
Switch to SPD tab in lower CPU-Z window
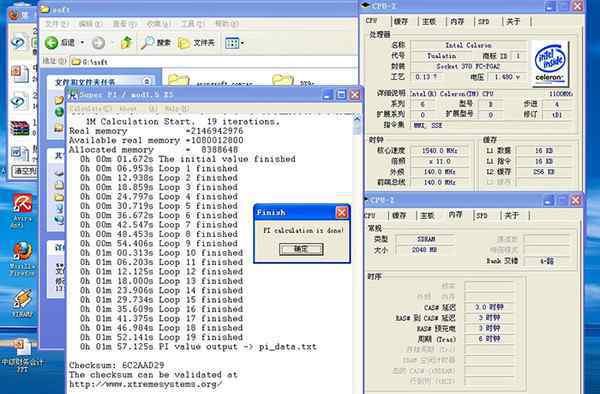(x=482, y=216)
